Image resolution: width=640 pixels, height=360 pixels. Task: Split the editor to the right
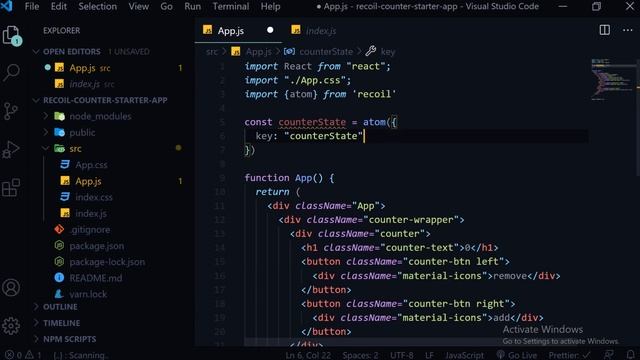(x=604, y=30)
